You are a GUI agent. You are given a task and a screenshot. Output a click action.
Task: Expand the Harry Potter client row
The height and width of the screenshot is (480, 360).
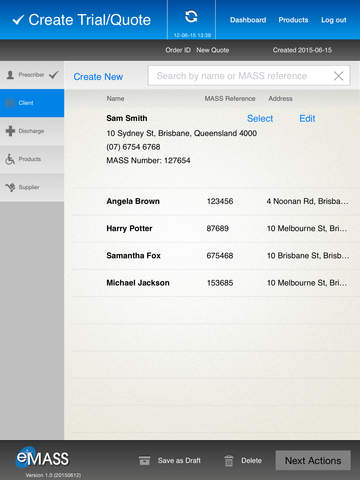pos(212,229)
